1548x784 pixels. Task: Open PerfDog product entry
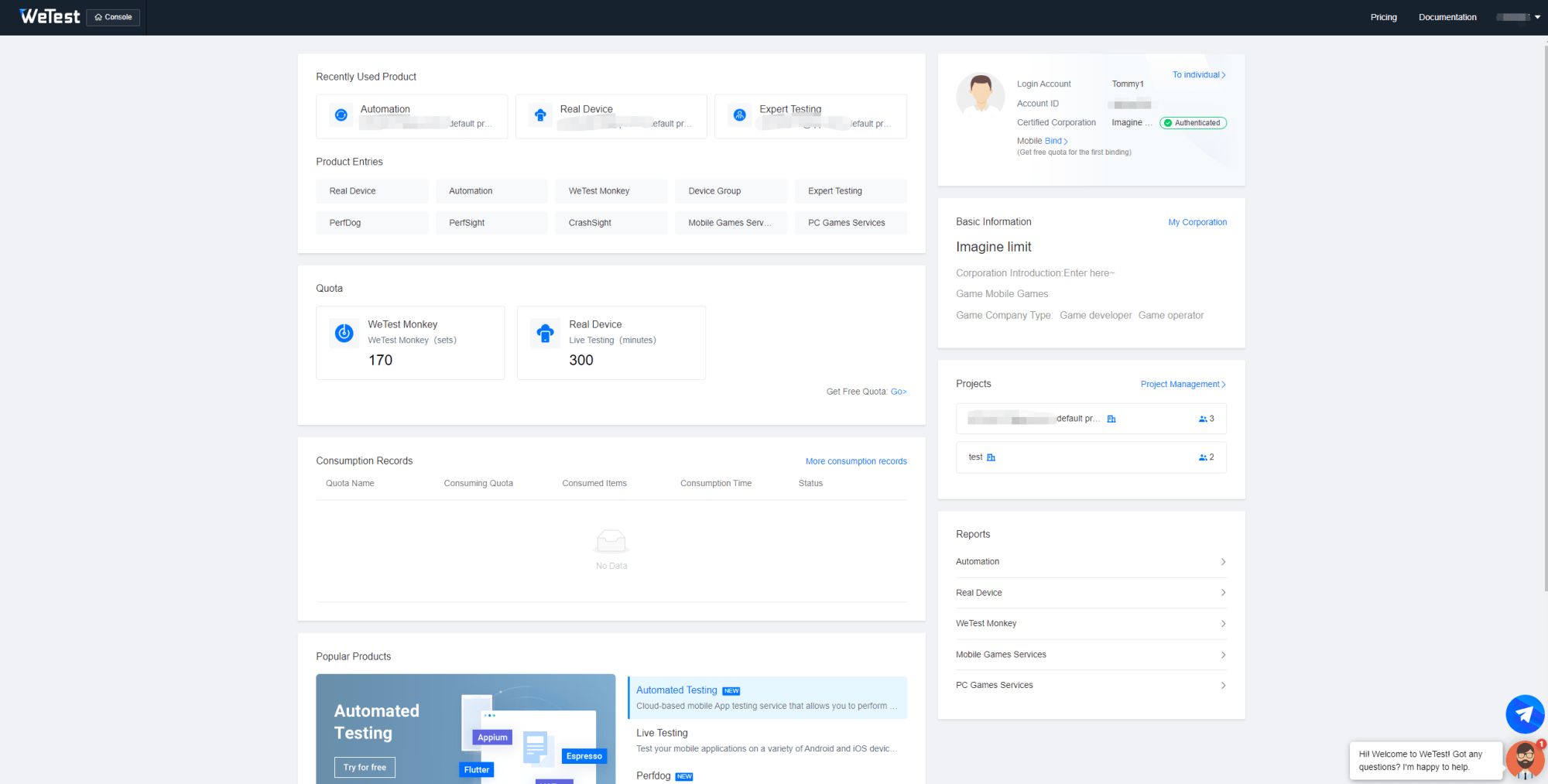[x=372, y=223]
